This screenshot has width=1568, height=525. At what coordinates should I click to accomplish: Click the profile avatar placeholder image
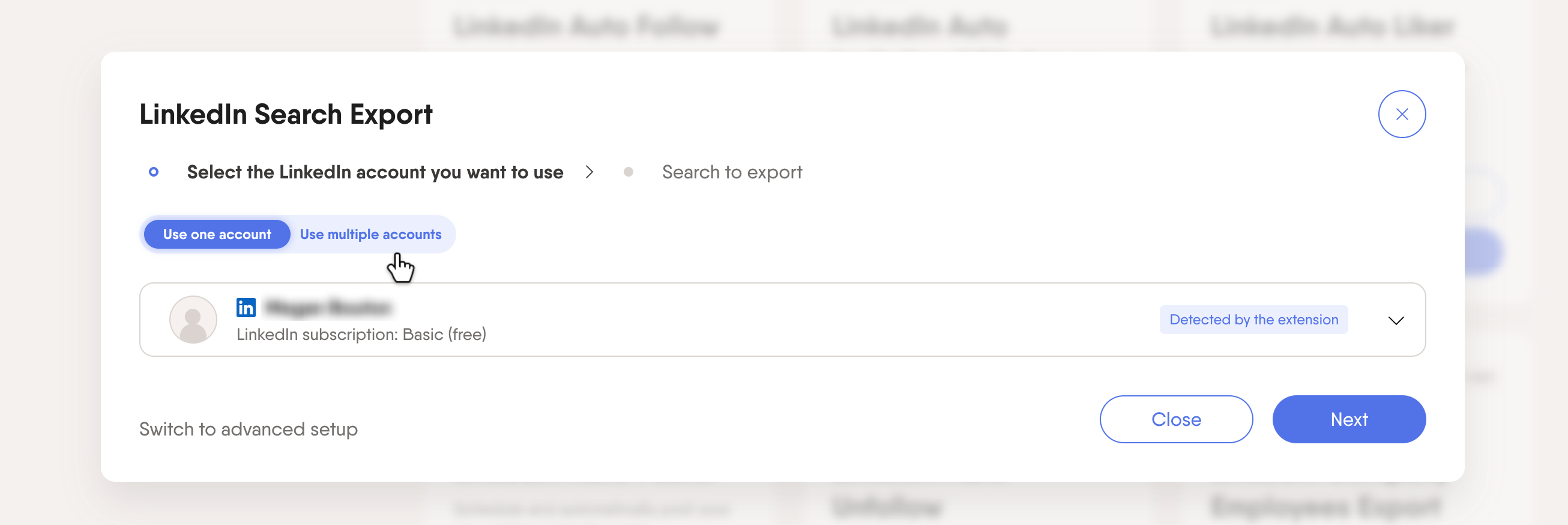[x=193, y=320]
